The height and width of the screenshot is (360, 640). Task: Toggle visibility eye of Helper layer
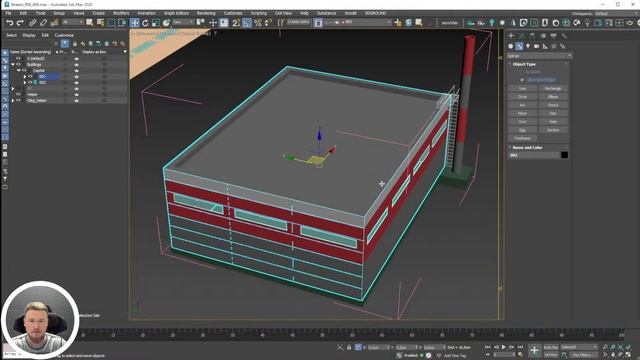[x=18, y=94]
